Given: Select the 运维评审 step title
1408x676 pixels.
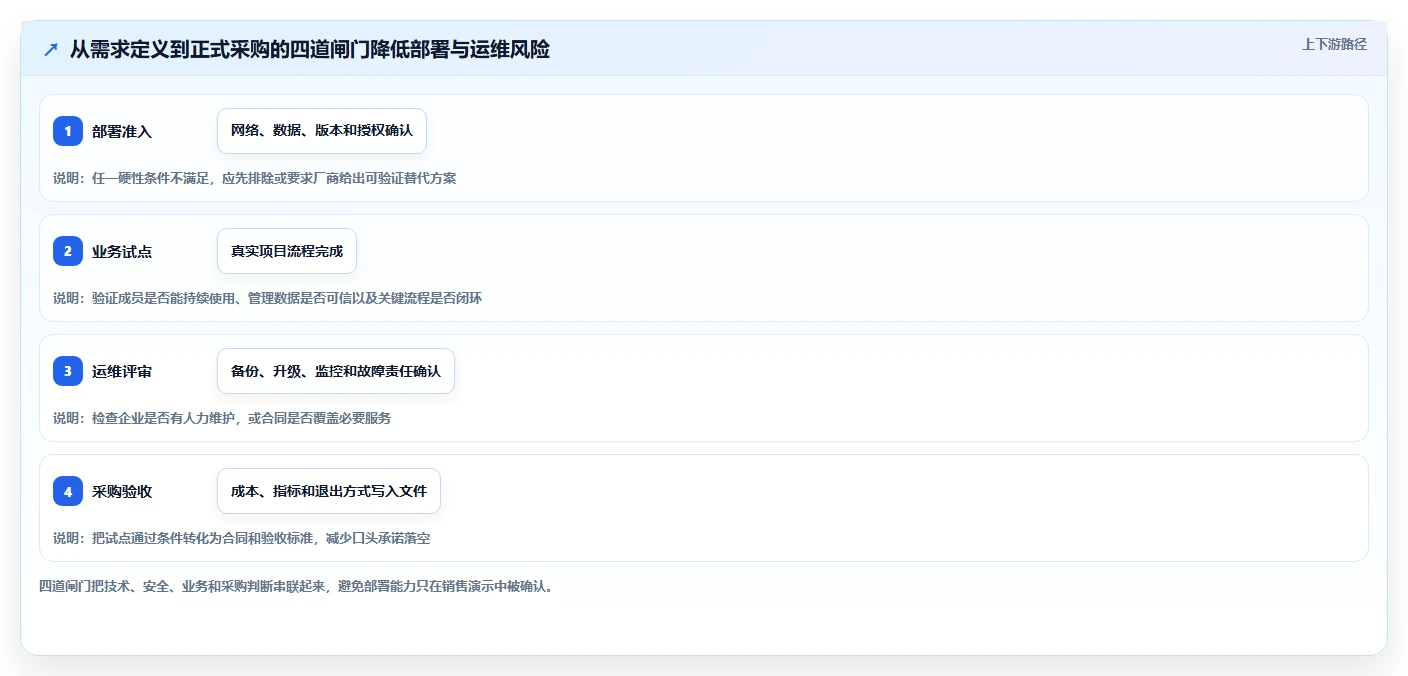Looking at the screenshot, I should (x=122, y=371).
